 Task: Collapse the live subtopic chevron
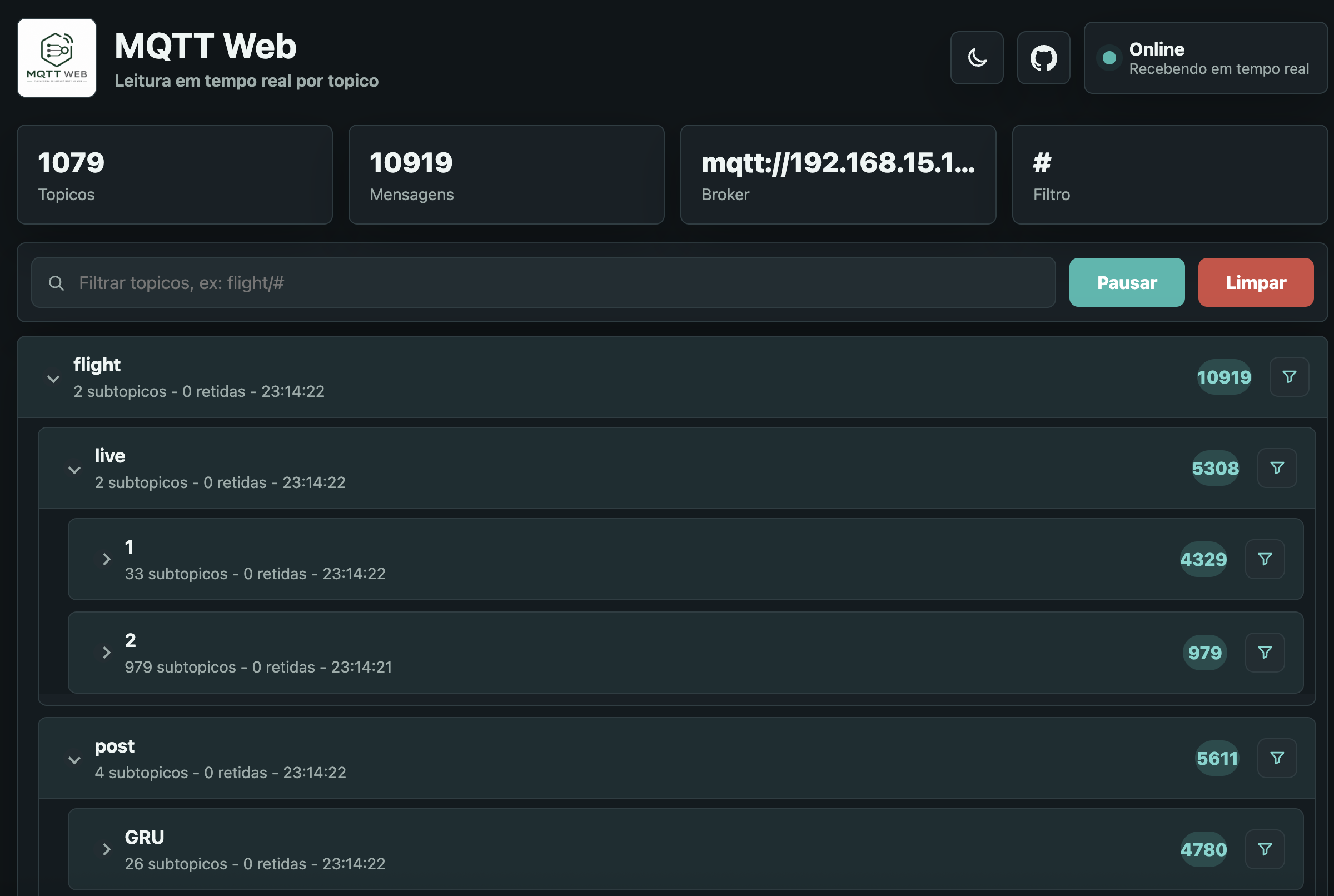click(74, 470)
